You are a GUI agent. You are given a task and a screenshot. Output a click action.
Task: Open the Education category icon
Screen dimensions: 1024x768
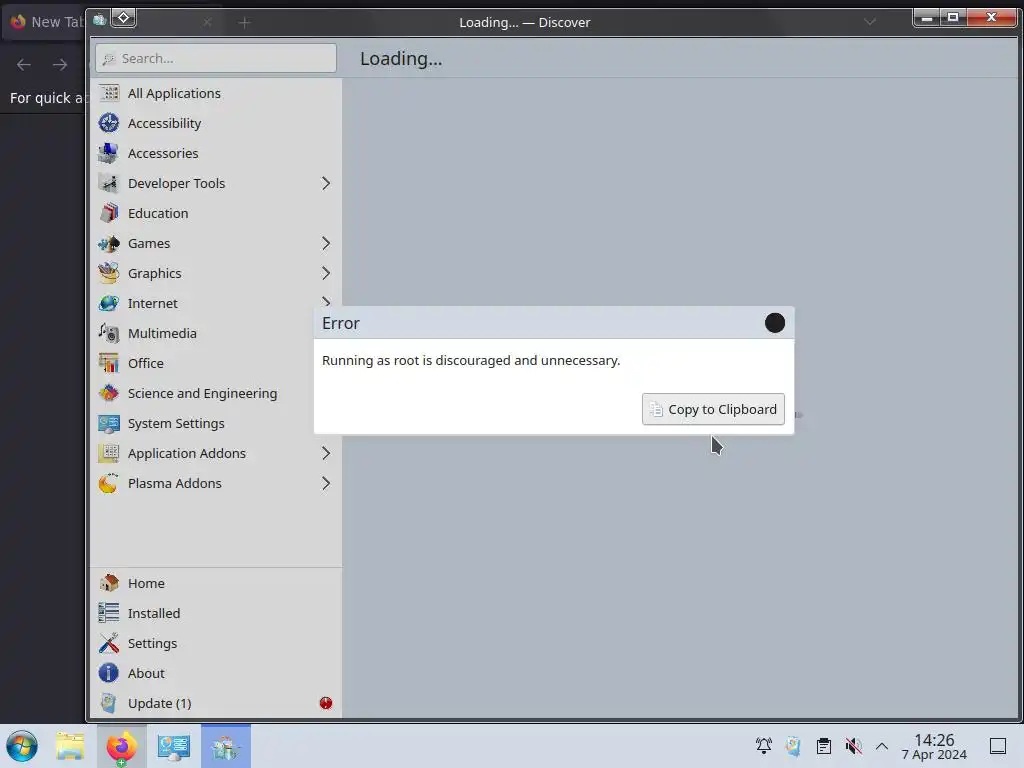pos(108,213)
